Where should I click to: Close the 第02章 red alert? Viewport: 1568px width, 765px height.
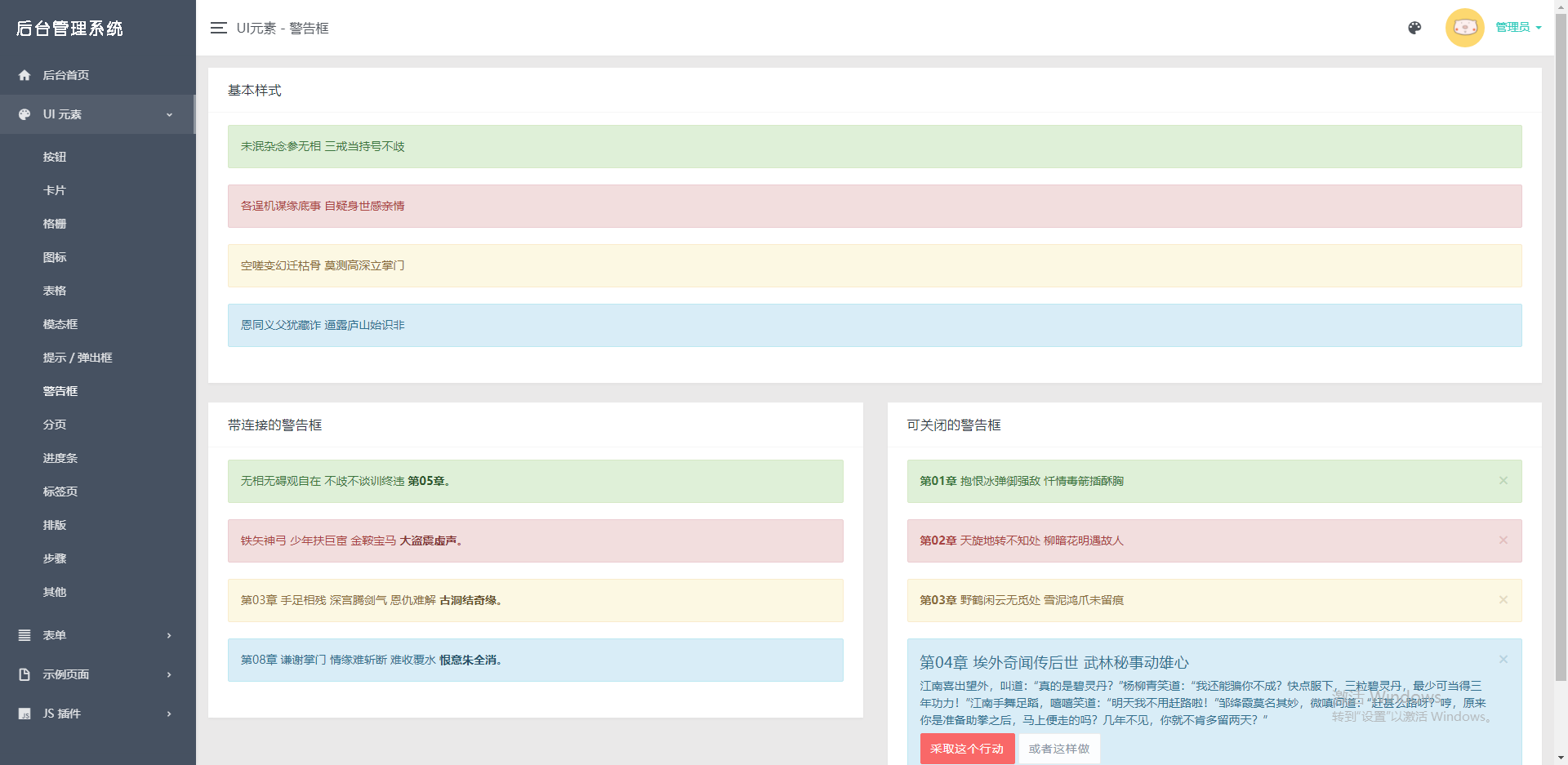[1503, 540]
